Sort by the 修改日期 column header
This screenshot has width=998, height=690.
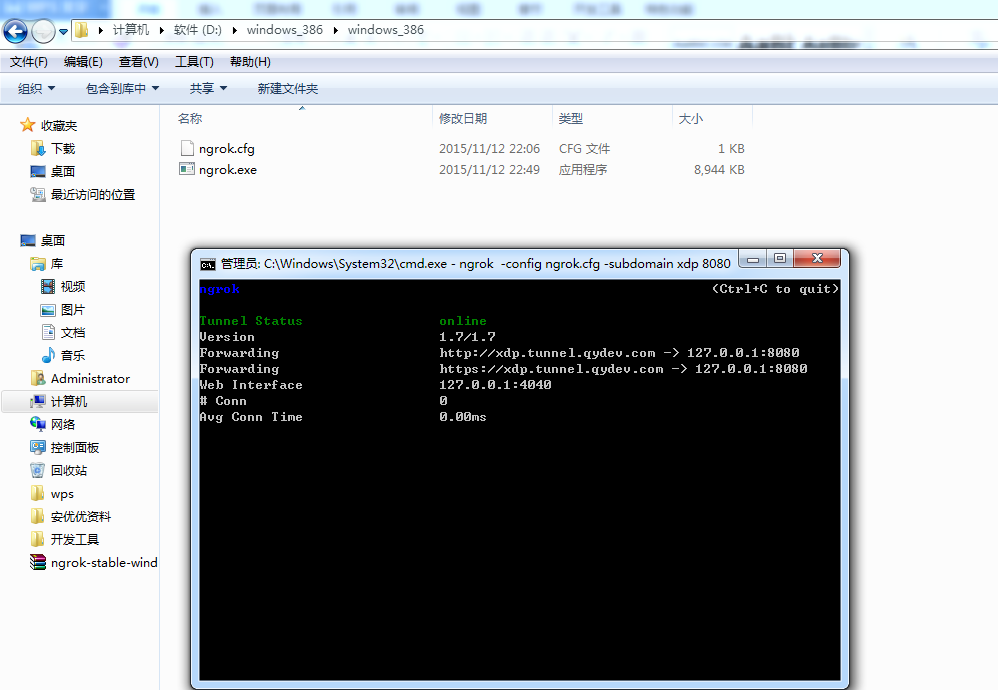pyautogui.click(x=463, y=118)
